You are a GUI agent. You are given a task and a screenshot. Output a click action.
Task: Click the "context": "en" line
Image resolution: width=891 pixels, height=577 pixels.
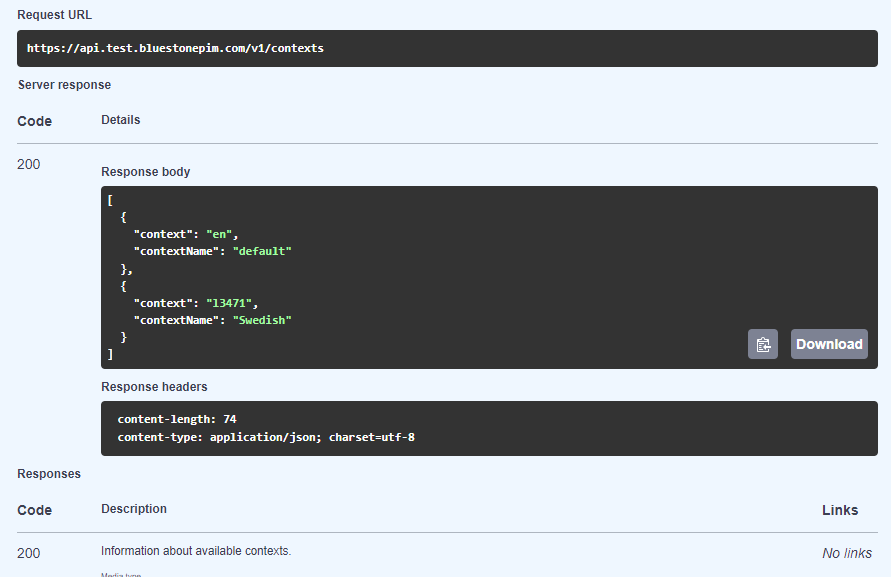click(186, 234)
